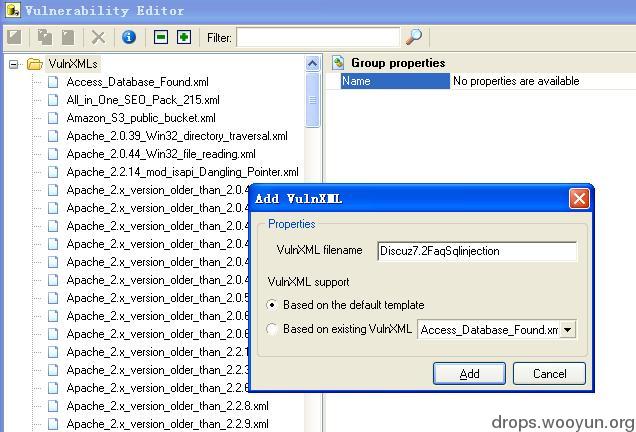
Task: Click the first gray toolbar icon
Action: pos(14,37)
